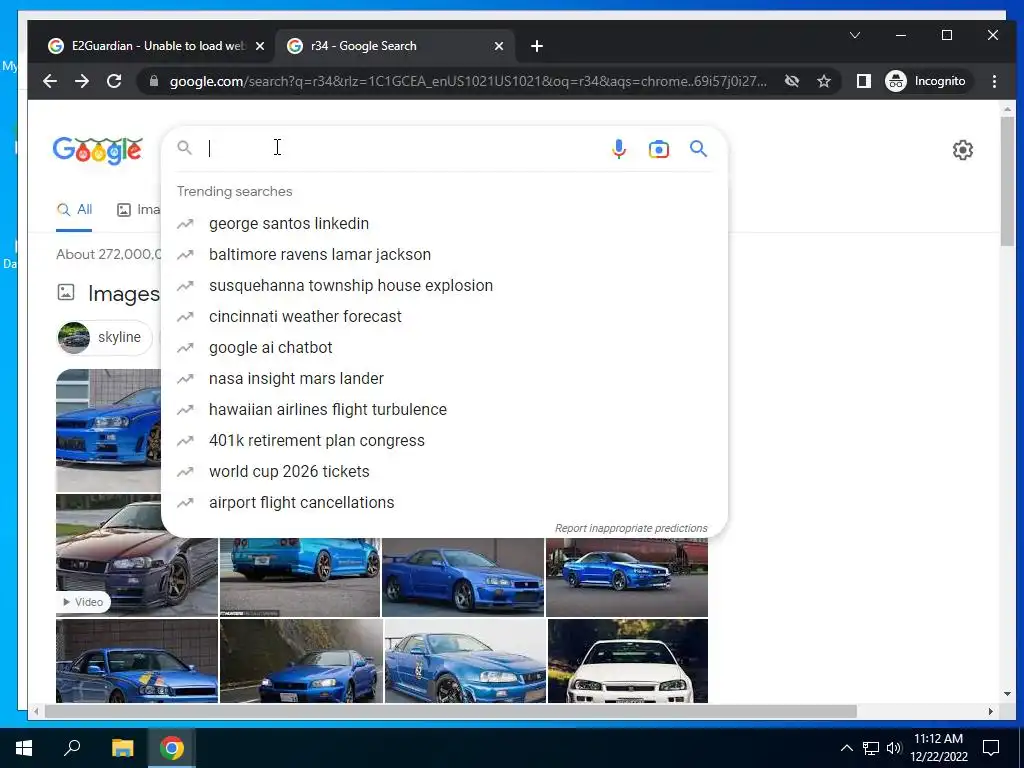Screen dimensions: 1024x768
Task: Open File Explorer from the taskbar
Action: (x=122, y=748)
